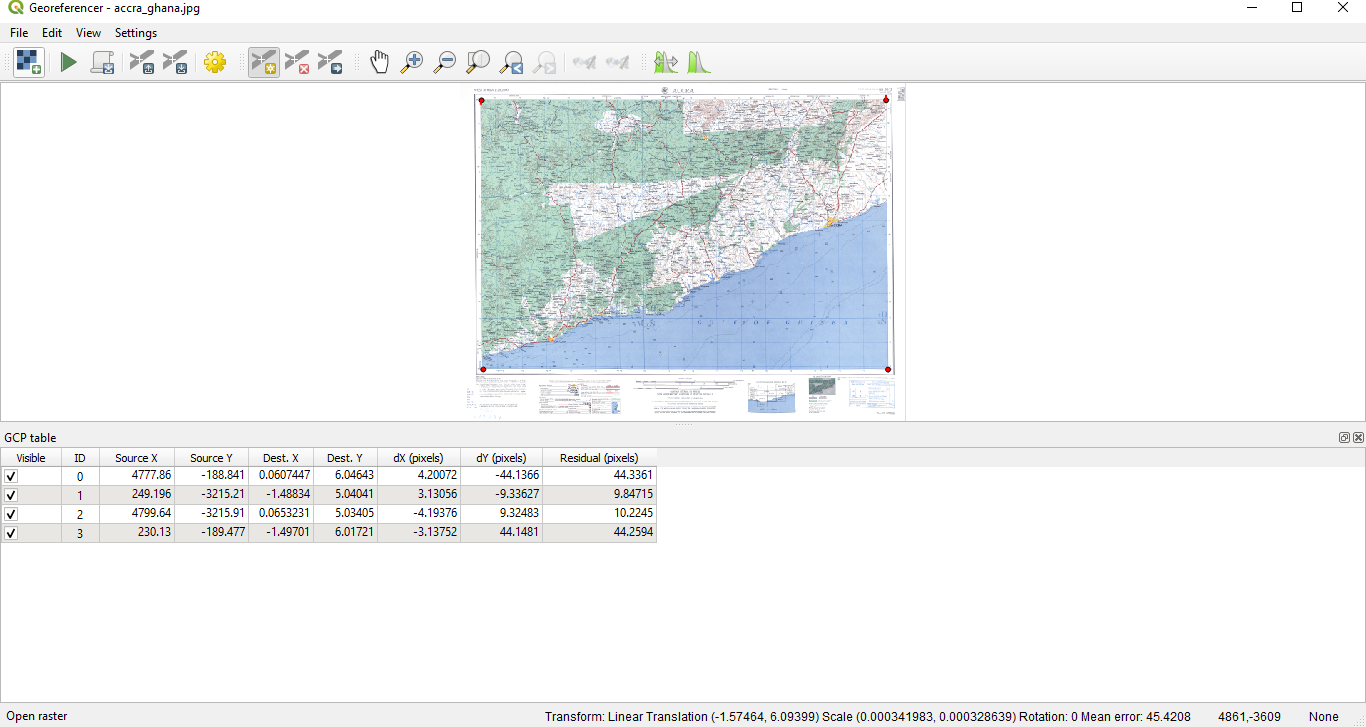Click Link Georeferencer to QGIS icon

point(584,63)
